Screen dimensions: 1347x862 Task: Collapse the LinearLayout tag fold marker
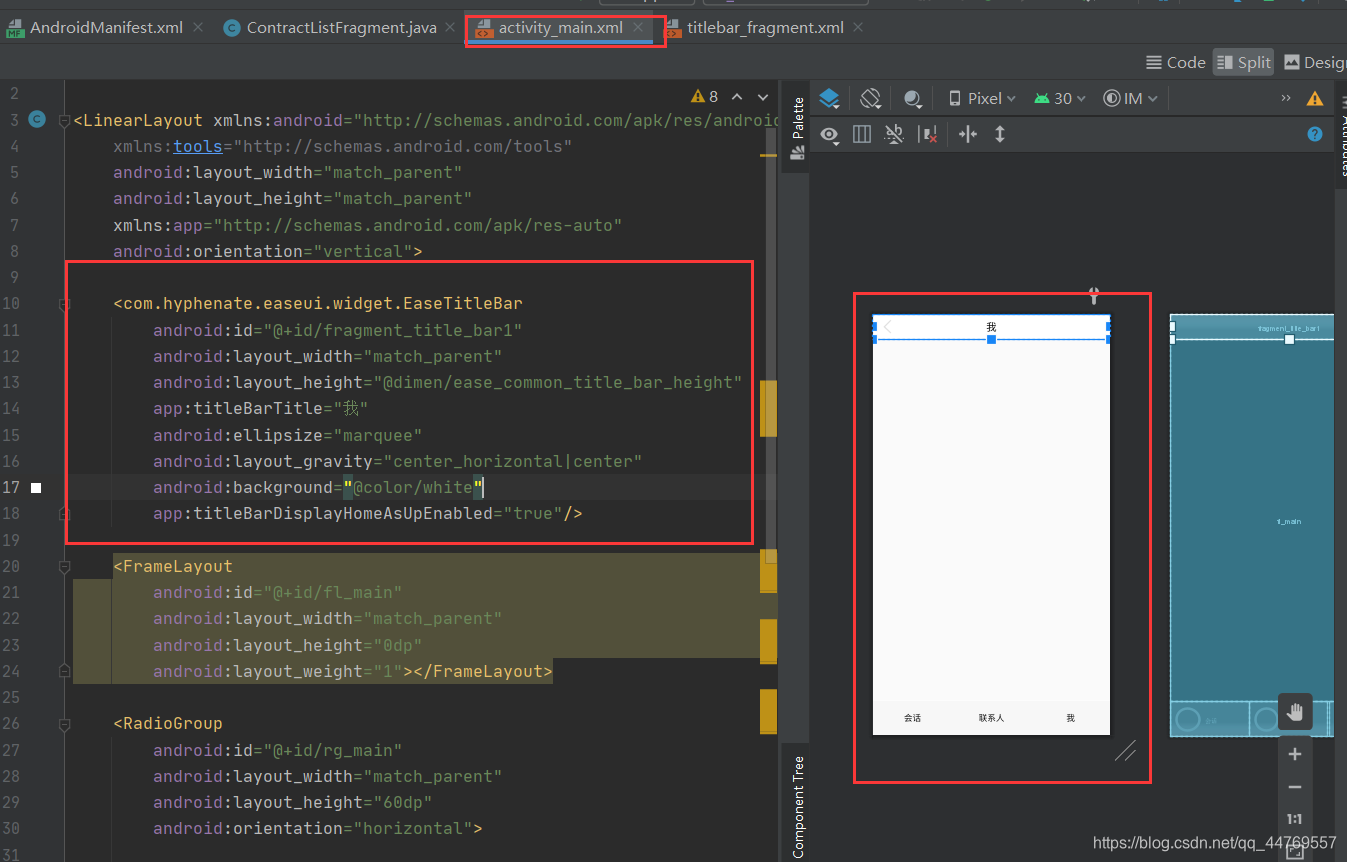[65, 121]
